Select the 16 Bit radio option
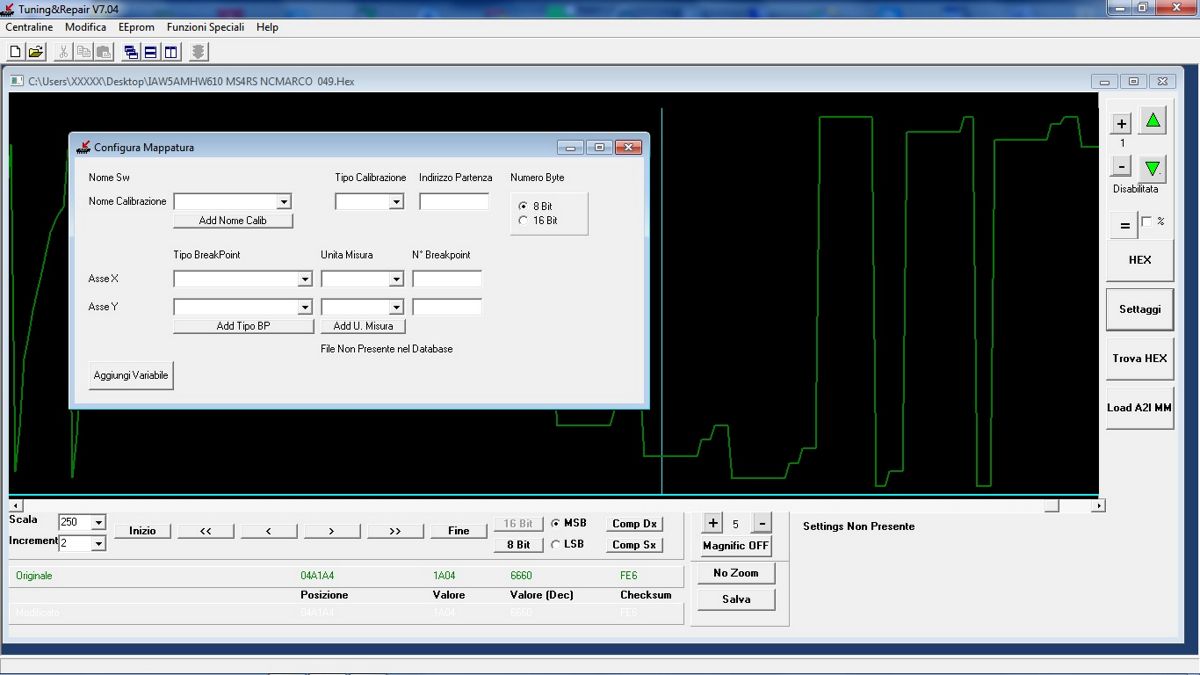The image size is (1200, 675). pyautogui.click(x=523, y=220)
